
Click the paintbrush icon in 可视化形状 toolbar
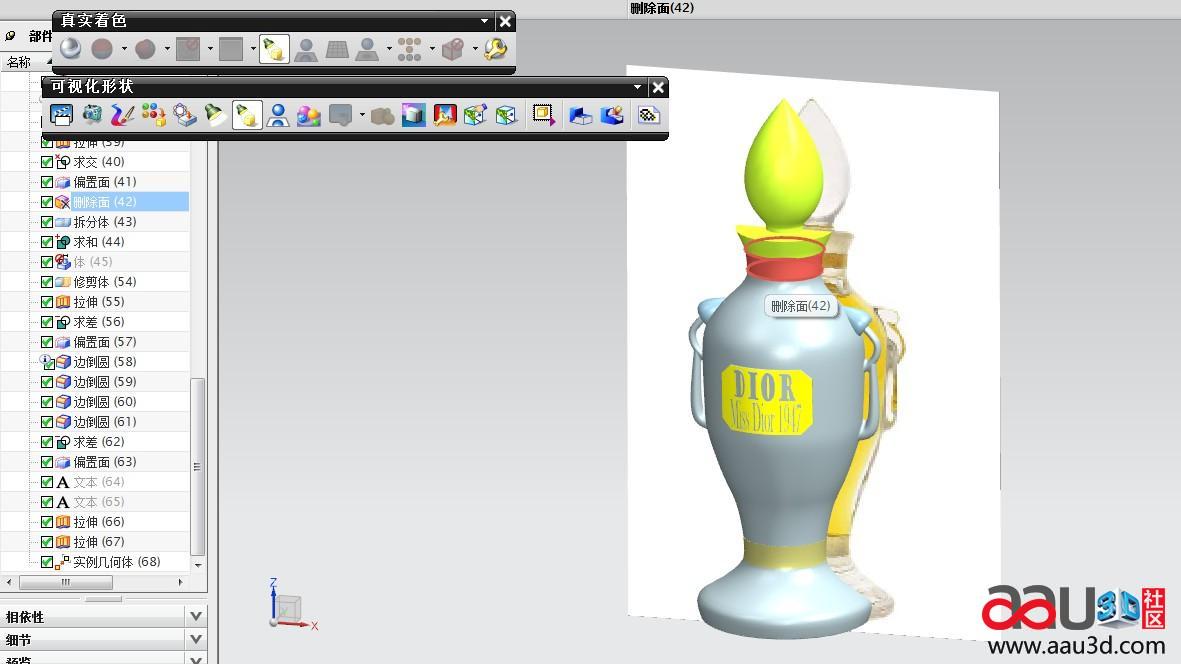[123, 116]
